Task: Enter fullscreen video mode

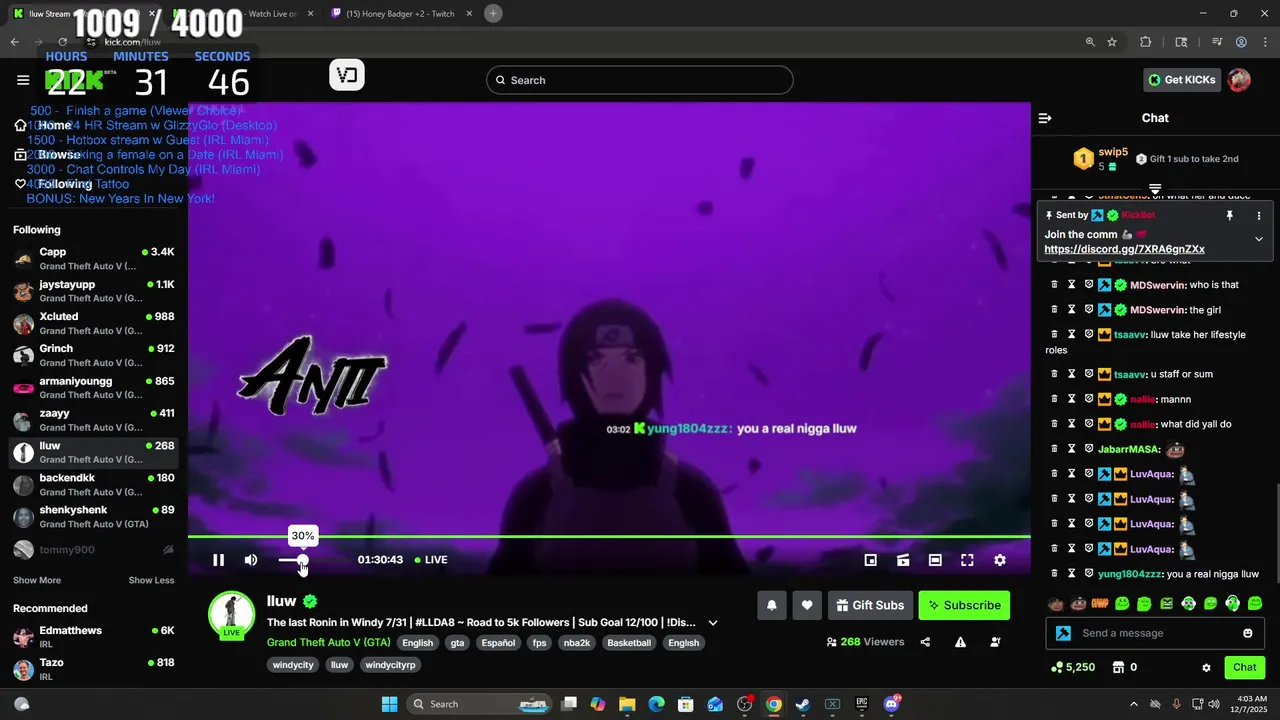Action: pos(967,560)
